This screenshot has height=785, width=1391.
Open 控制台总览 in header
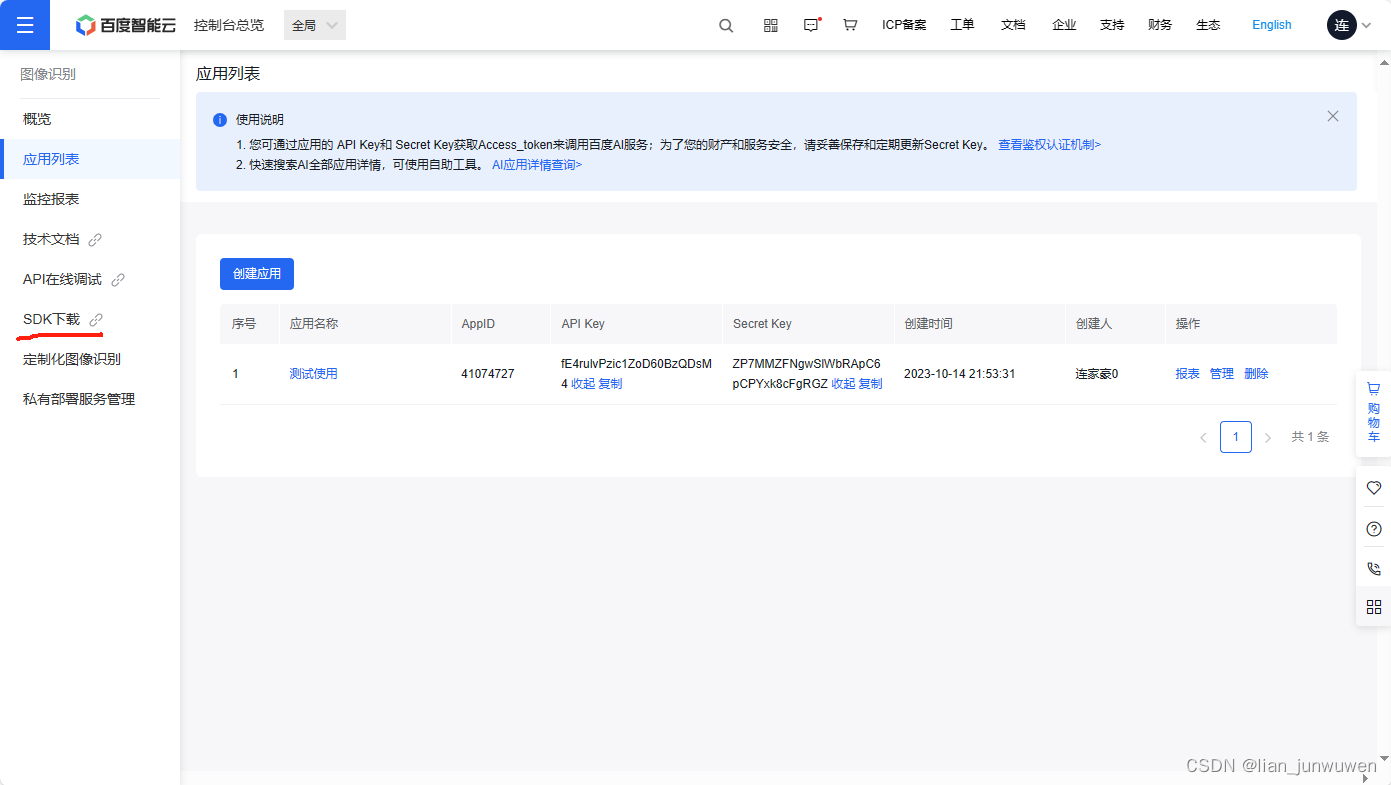click(x=229, y=25)
